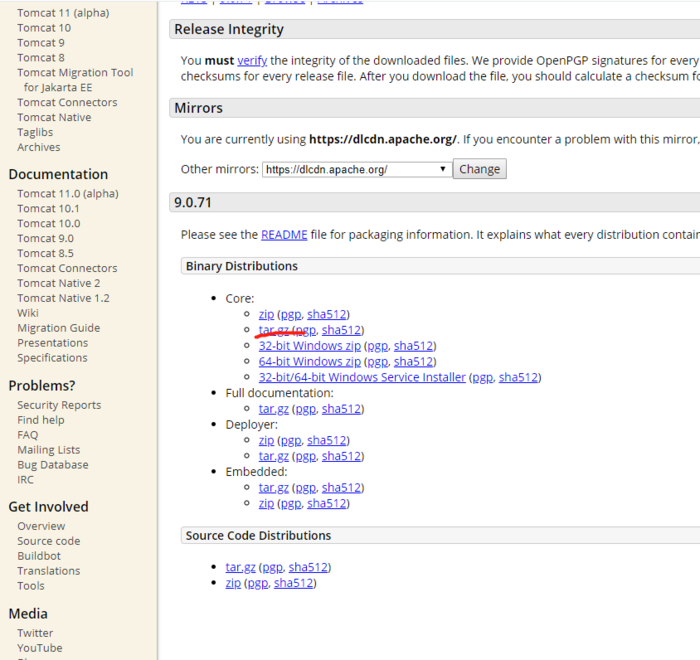Download the Deployer tar.gz

click(x=273, y=456)
